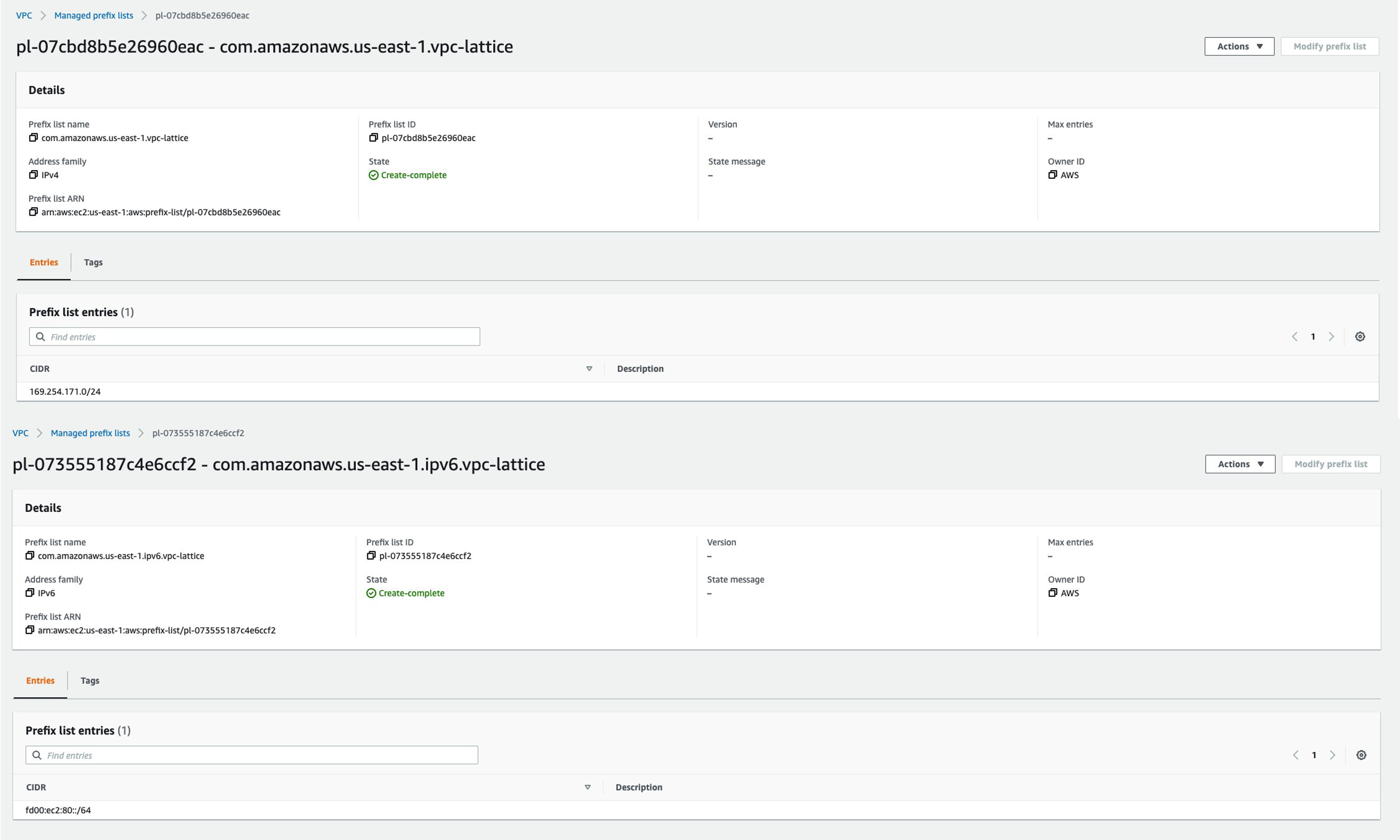Viewport: 1400px width, 840px height.
Task: Copy the Prefix list ID pl-07cbd8b5e26960eac
Action: 373,137
